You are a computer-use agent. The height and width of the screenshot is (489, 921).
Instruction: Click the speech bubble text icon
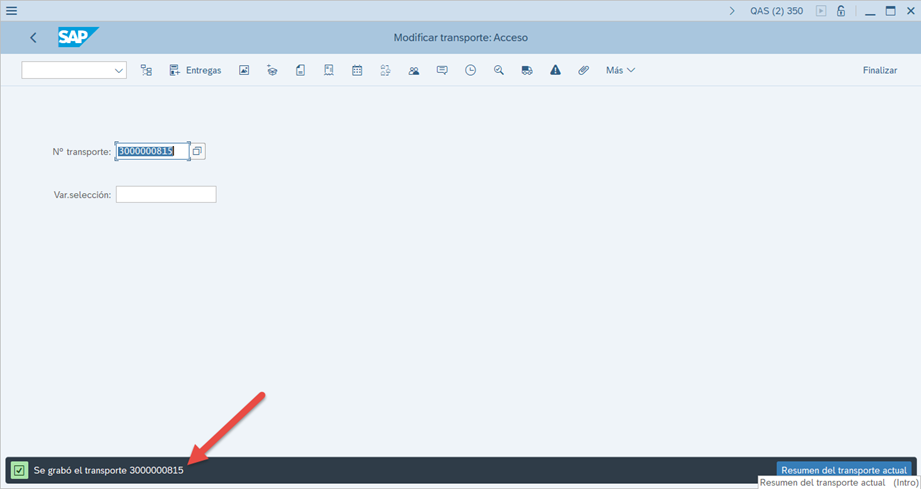coord(442,71)
